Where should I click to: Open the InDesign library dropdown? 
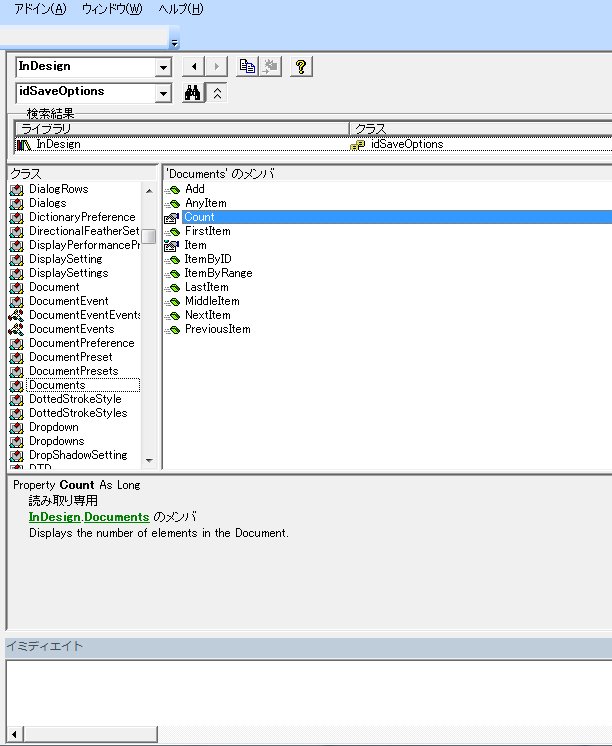163,67
